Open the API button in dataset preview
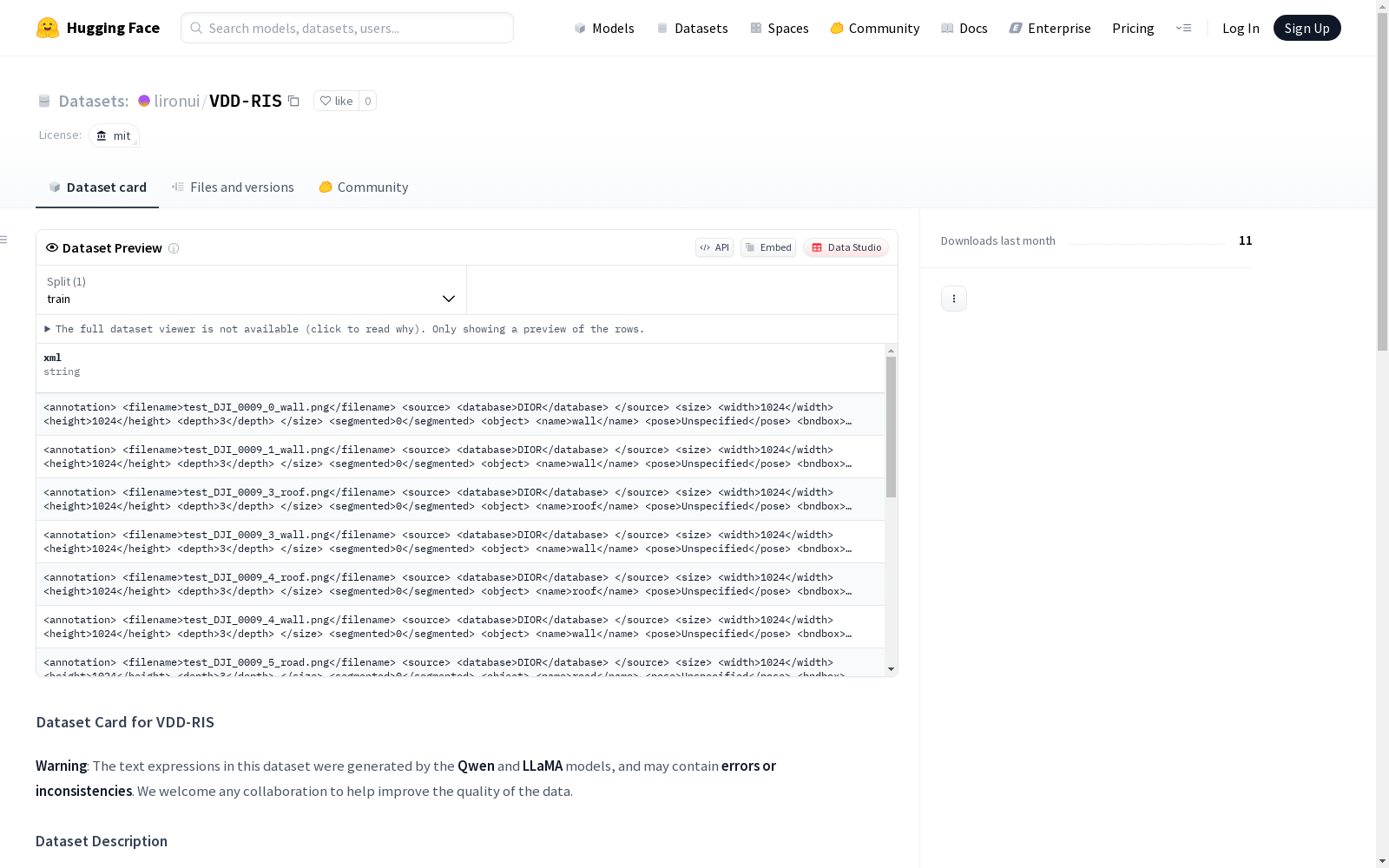The height and width of the screenshot is (868, 1389). (714, 247)
